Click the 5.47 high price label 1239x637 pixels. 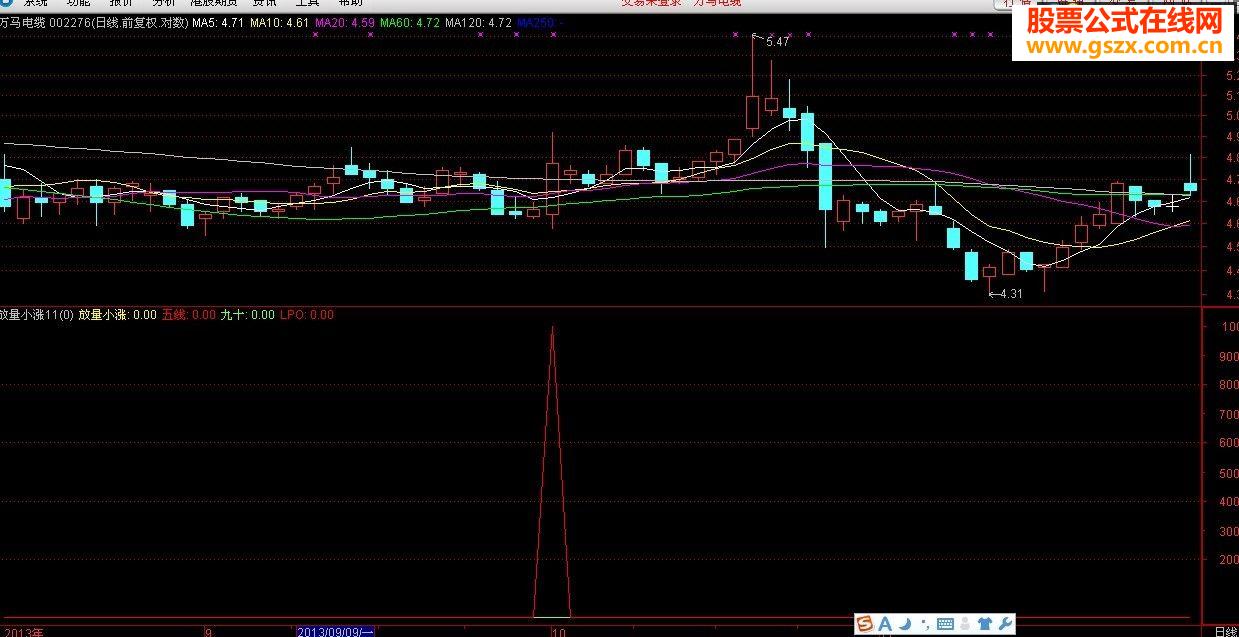click(x=777, y=42)
